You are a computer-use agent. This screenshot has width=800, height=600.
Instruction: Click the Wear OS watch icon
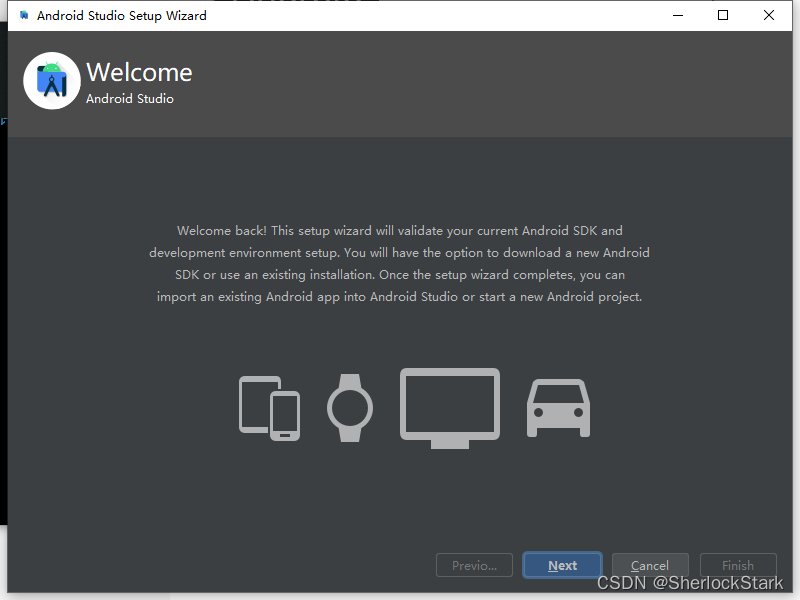pyautogui.click(x=350, y=408)
